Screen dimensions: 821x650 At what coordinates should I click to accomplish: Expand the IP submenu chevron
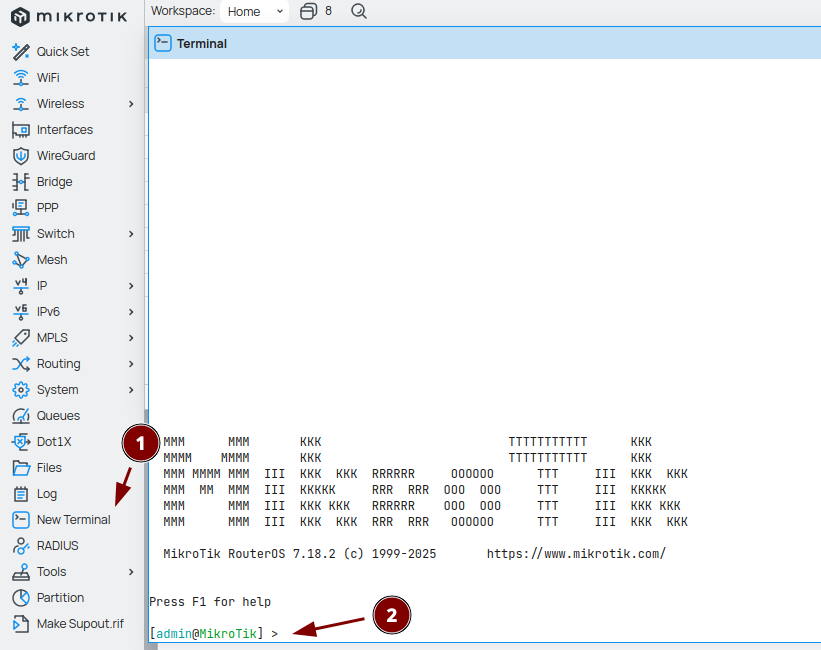[131, 286]
